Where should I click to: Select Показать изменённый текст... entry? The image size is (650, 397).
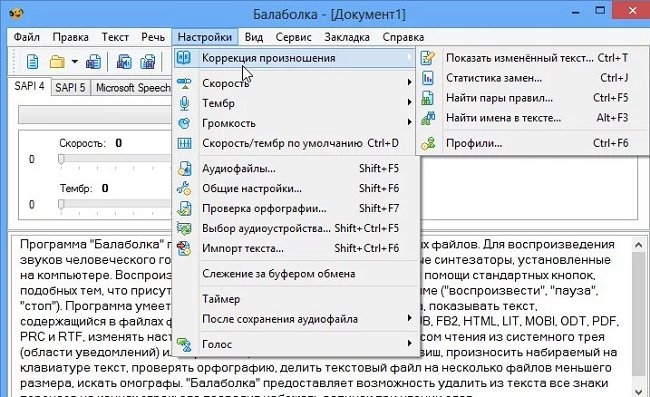pos(532,58)
